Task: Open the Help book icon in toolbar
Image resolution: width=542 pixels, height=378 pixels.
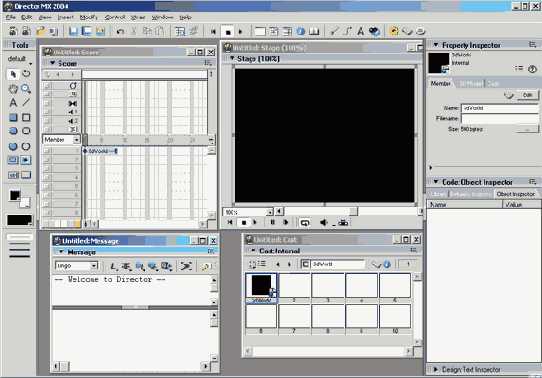Action: [314, 31]
